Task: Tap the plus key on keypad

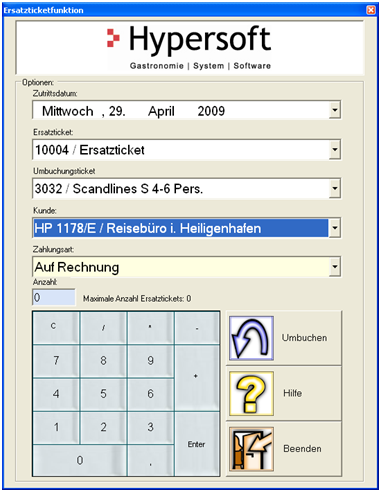Action: 197,378
